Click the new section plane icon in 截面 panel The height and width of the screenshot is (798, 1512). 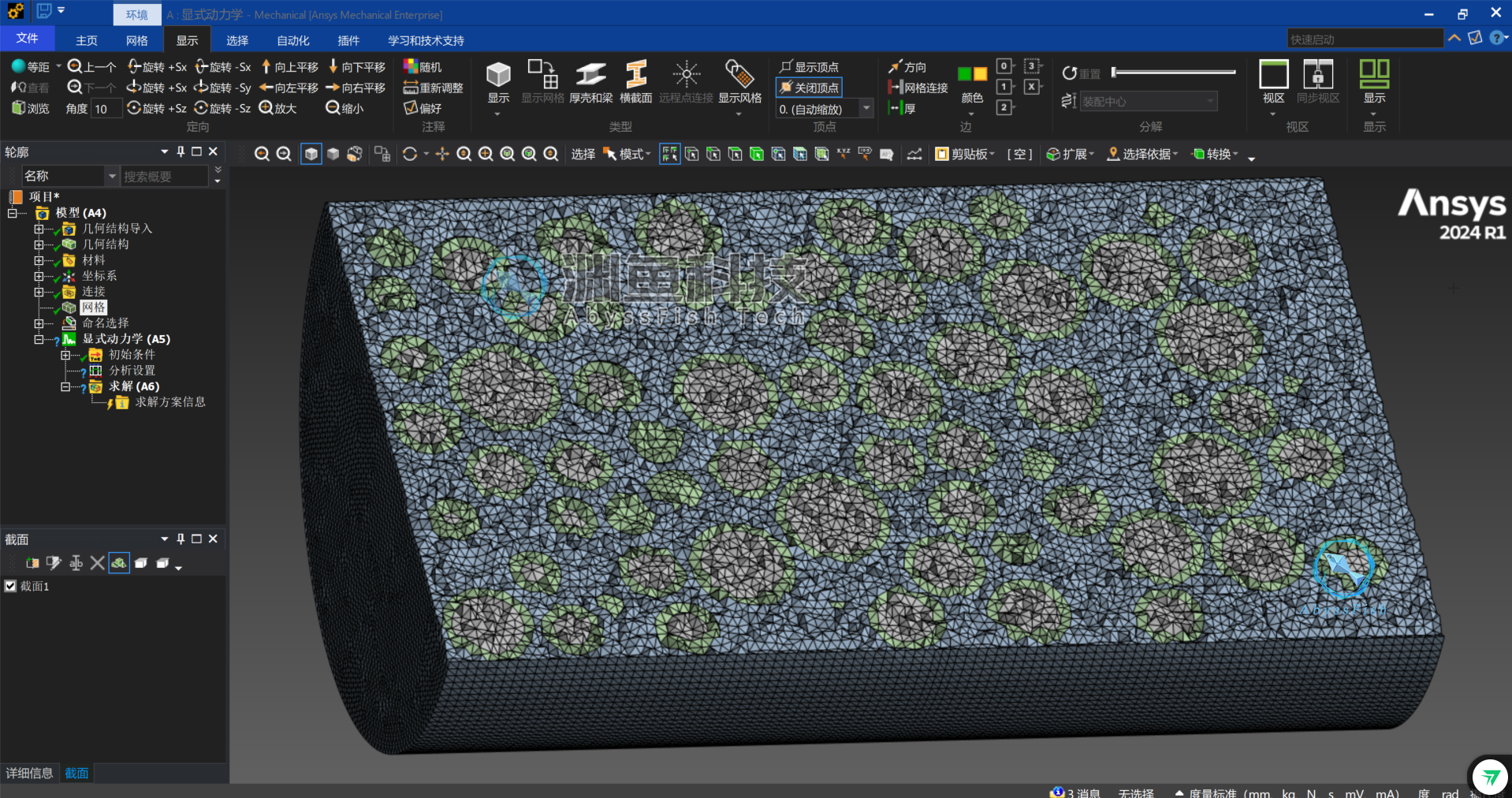32,563
